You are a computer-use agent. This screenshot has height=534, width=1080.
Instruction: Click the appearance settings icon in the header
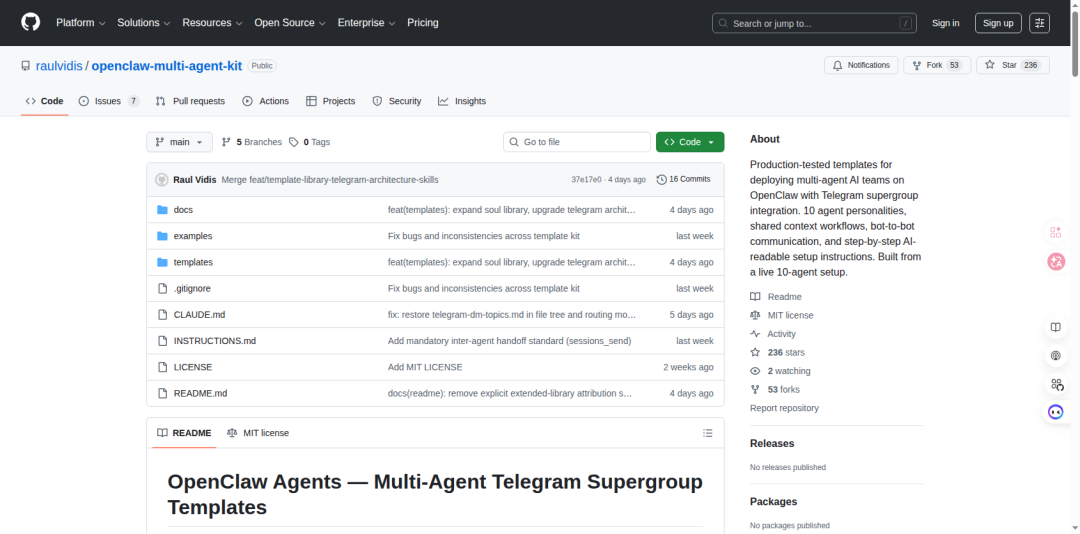1039,23
